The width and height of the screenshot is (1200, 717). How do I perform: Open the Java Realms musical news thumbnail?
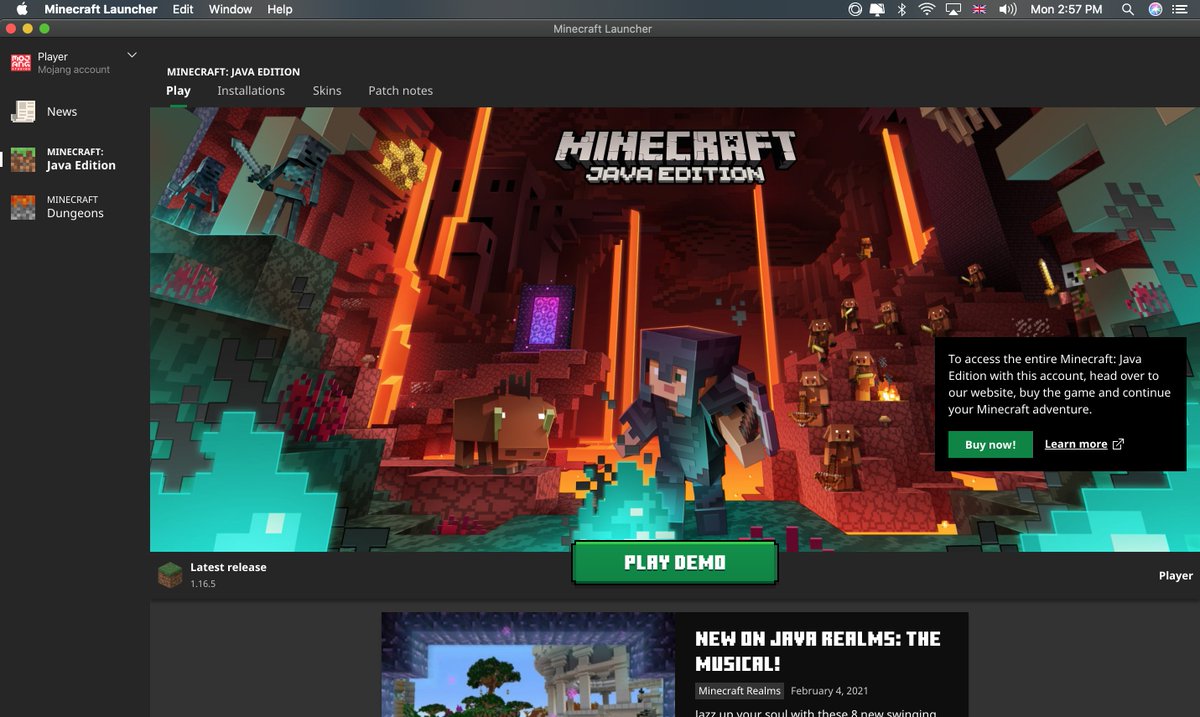point(528,664)
